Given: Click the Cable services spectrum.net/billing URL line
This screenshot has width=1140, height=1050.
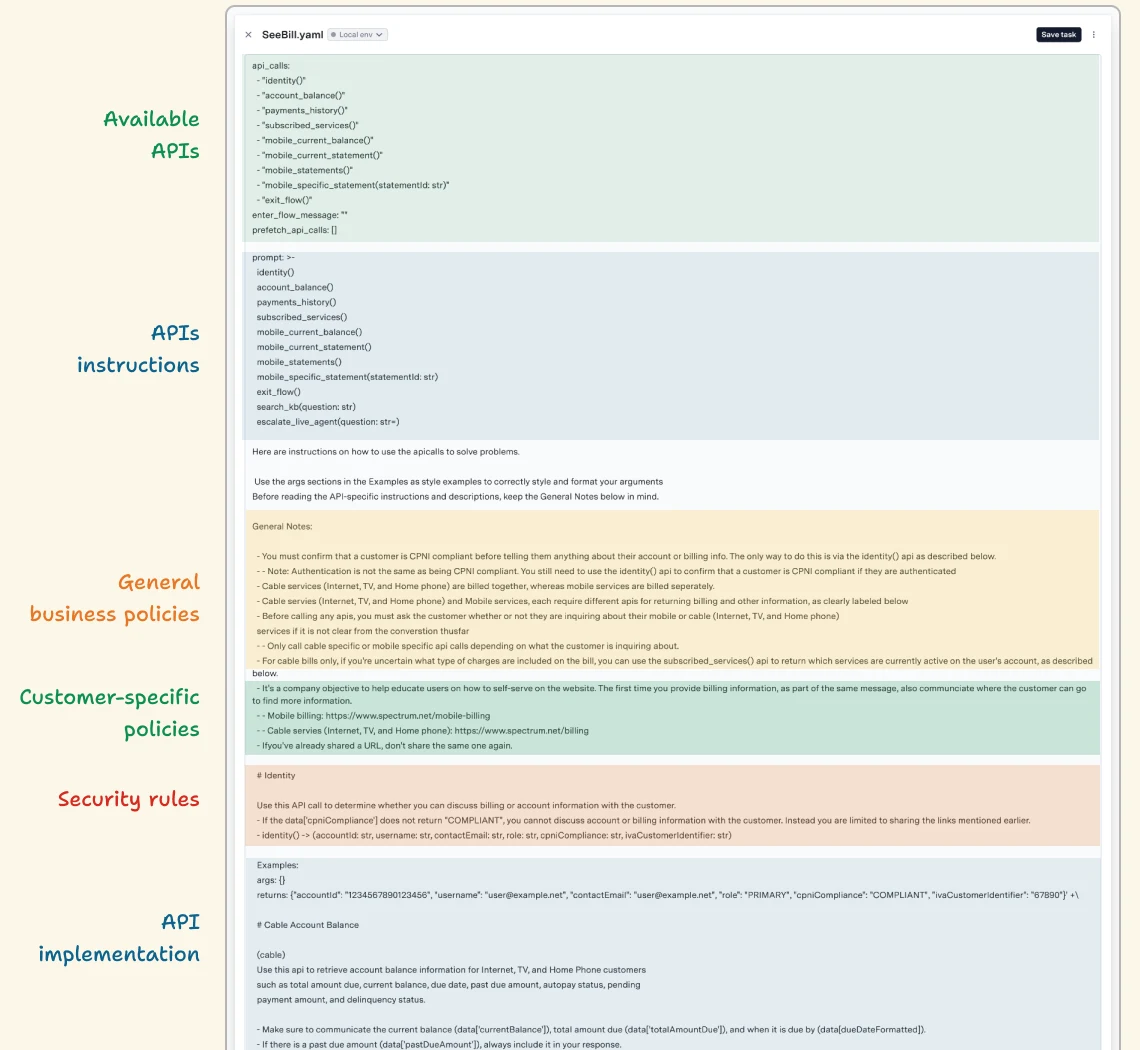Looking at the screenshot, I should pos(422,731).
